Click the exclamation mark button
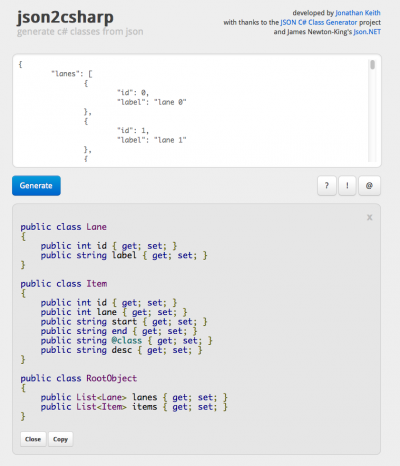 coord(347,186)
